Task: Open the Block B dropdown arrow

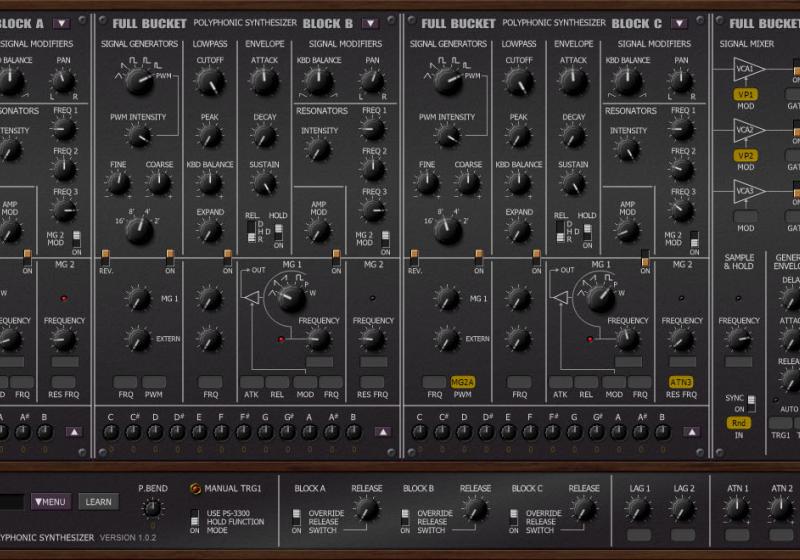Action: pyautogui.click(x=371, y=23)
